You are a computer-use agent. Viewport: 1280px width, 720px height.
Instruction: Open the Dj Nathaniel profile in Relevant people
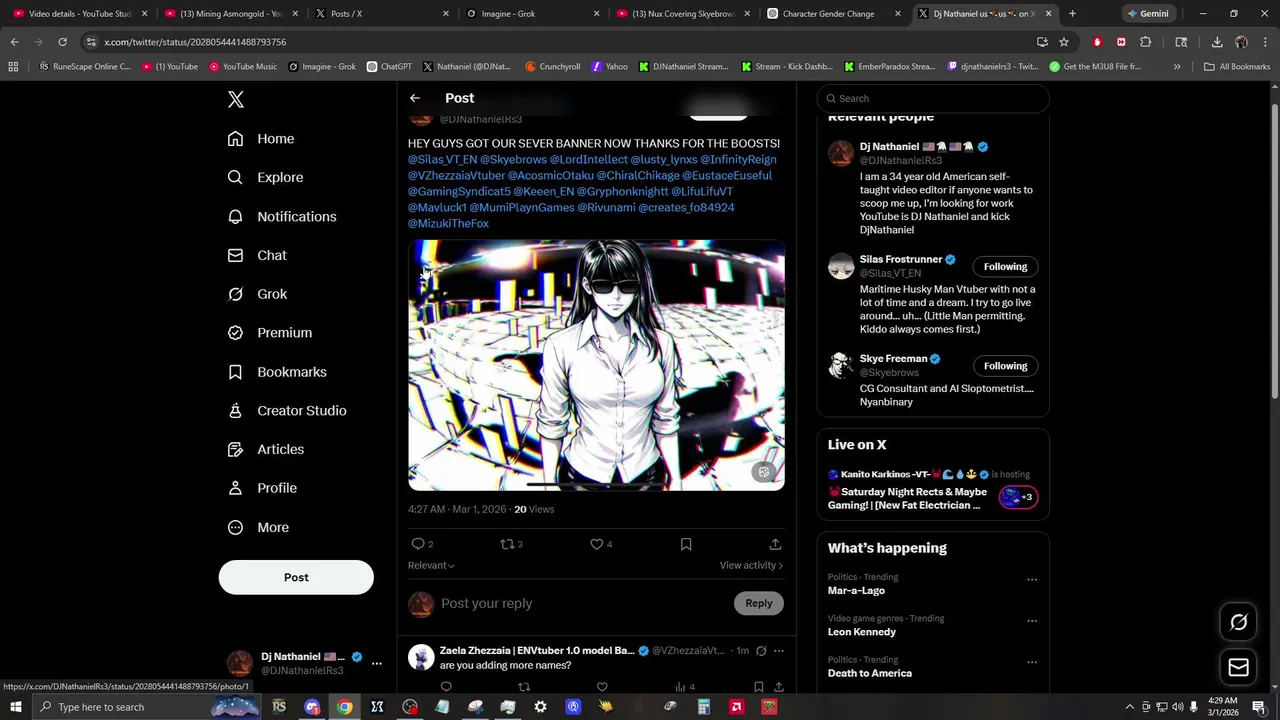click(889, 146)
